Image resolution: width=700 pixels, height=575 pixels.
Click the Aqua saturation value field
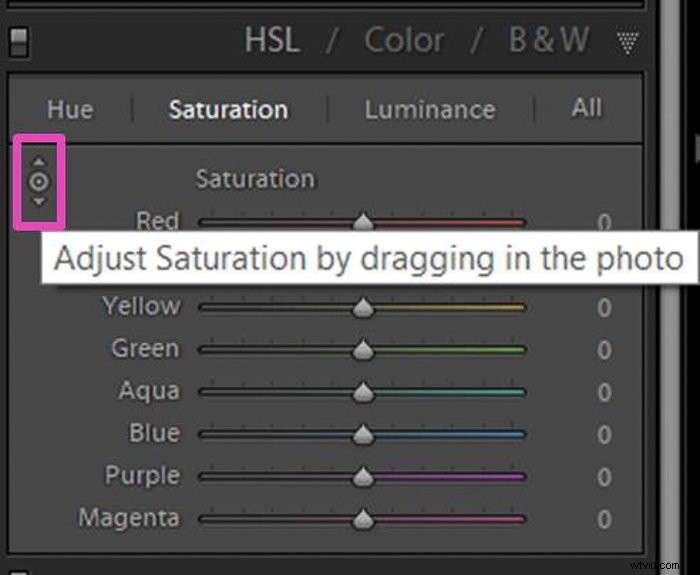click(x=604, y=392)
